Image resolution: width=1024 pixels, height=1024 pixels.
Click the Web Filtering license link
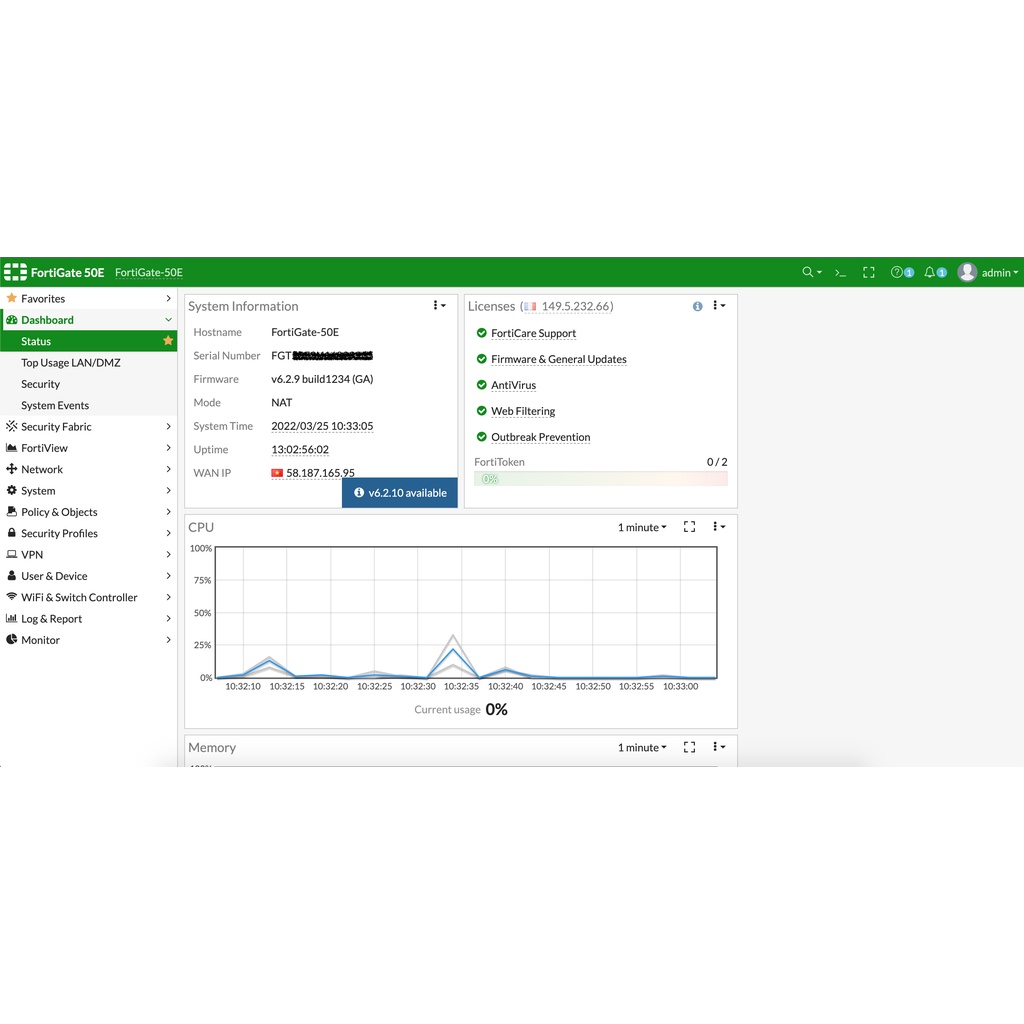coord(523,411)
